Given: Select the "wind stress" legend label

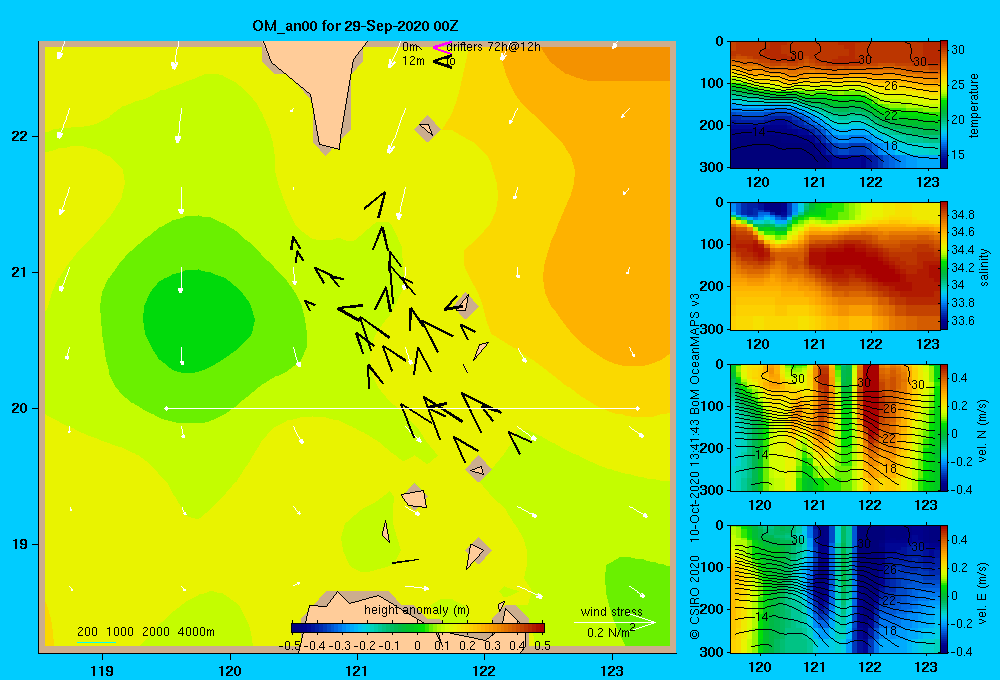Looking at the screenshot, I should (612, 611).
